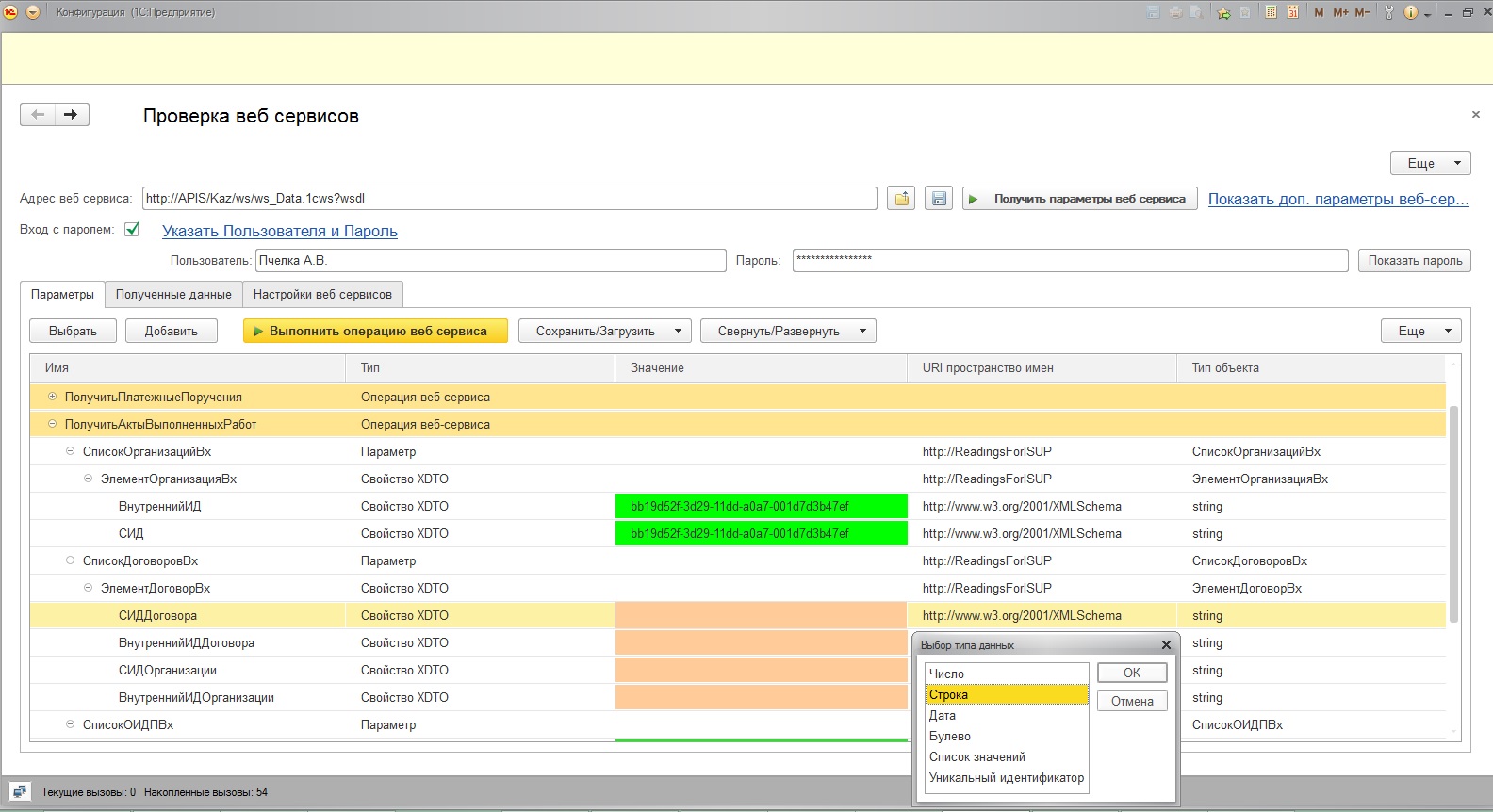Click Получить параметры веб сервиса button

[x=1079, y=199]
